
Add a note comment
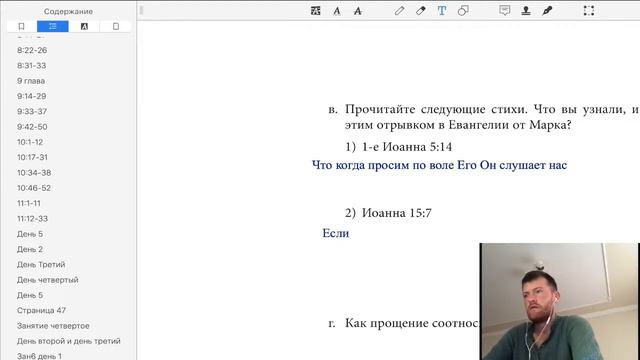(504, 11)
